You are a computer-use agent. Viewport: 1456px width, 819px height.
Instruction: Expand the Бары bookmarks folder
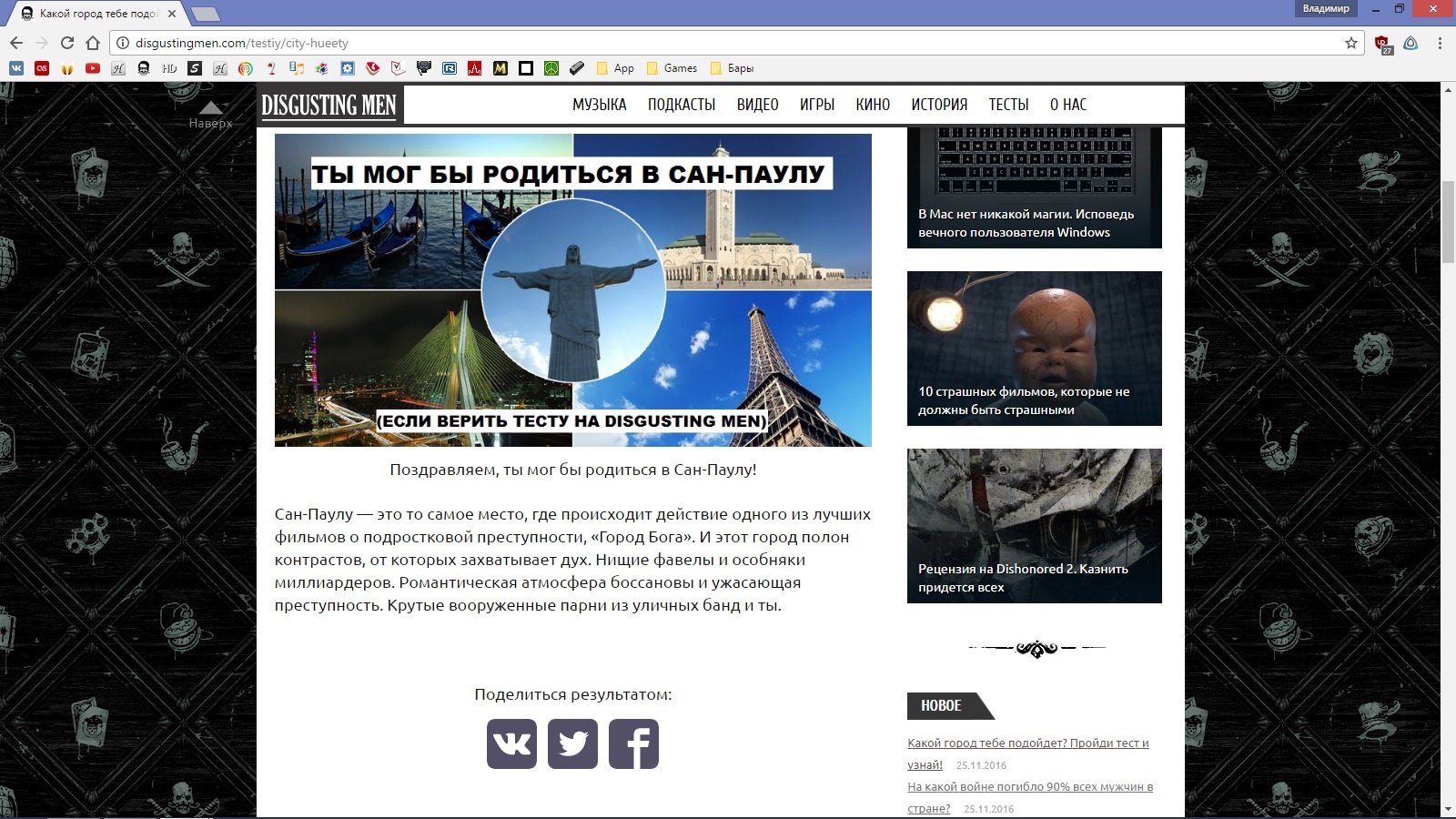pyautogui.click(x=732, y=68)
